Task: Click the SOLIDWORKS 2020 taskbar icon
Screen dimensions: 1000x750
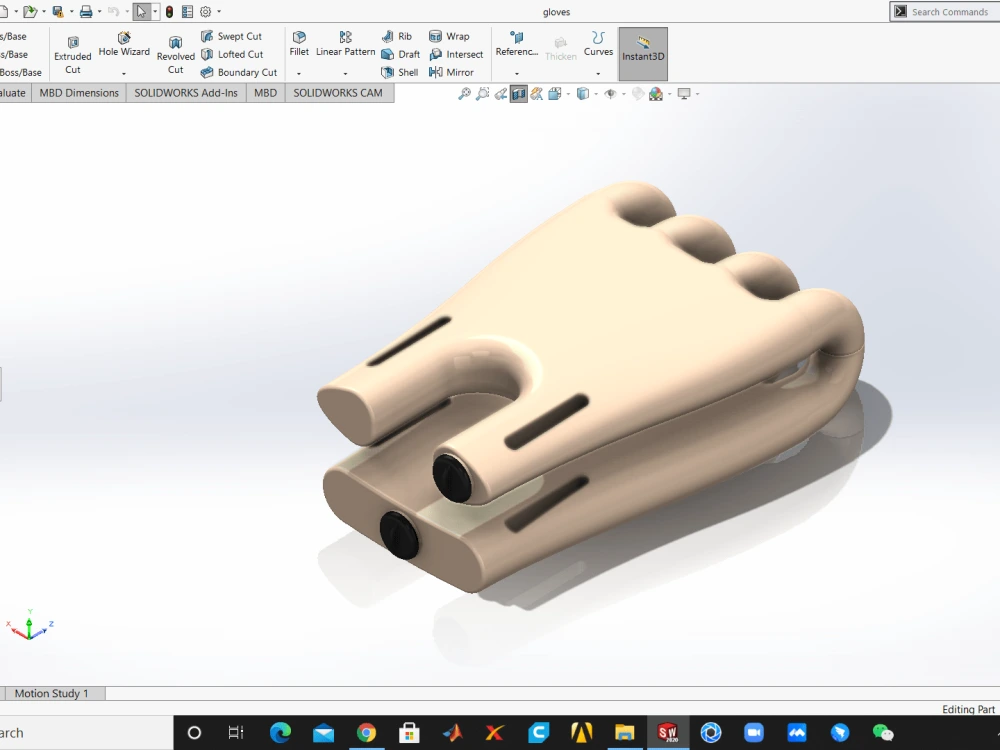Action: [668, 733]
